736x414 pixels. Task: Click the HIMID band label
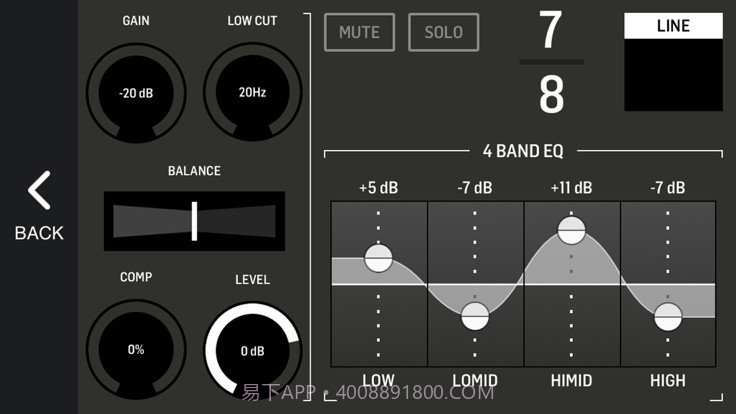coord(571,380)
